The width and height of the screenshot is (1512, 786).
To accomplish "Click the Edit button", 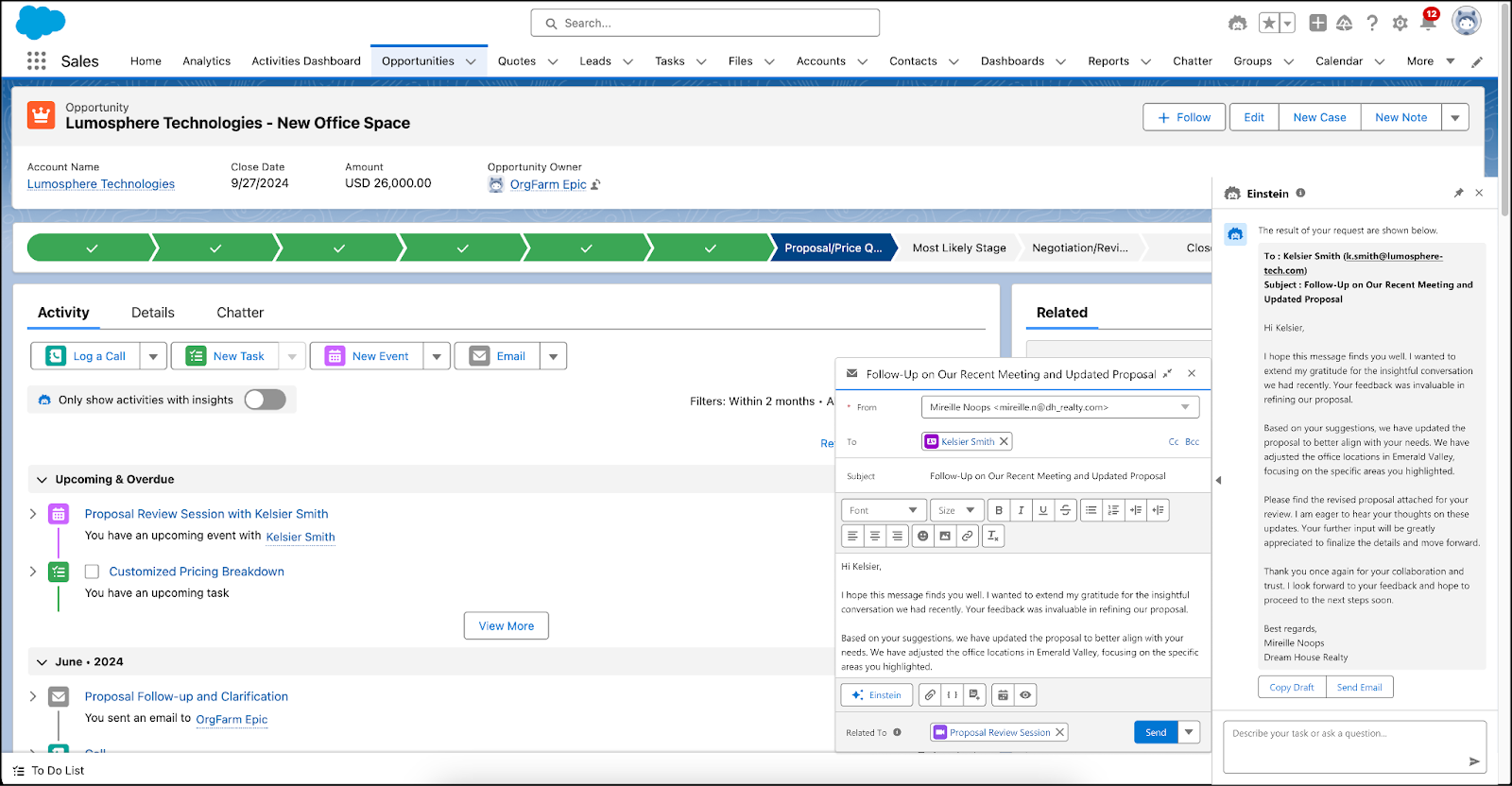I will (x=1254, y=117).
